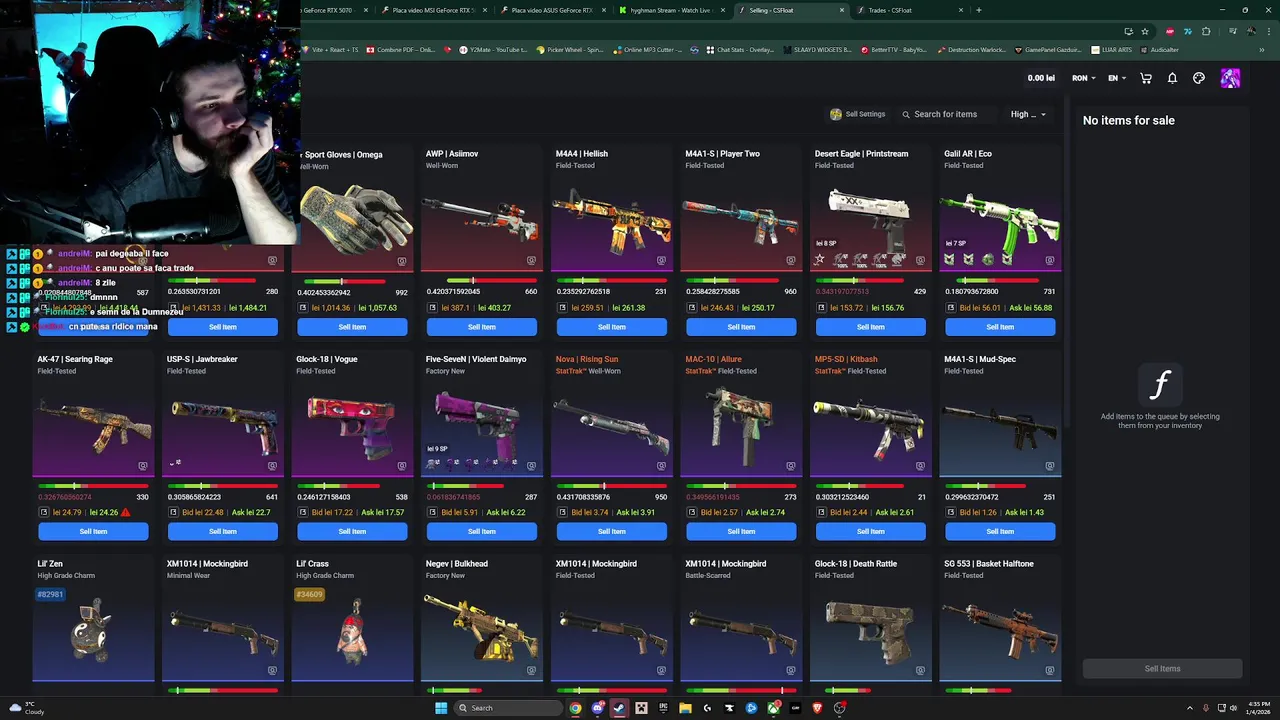The height and width of the screenshot is (720, 1280).
Task: Click the price info icon for Nova Rising Sun
Action: (x=562, y=512)
